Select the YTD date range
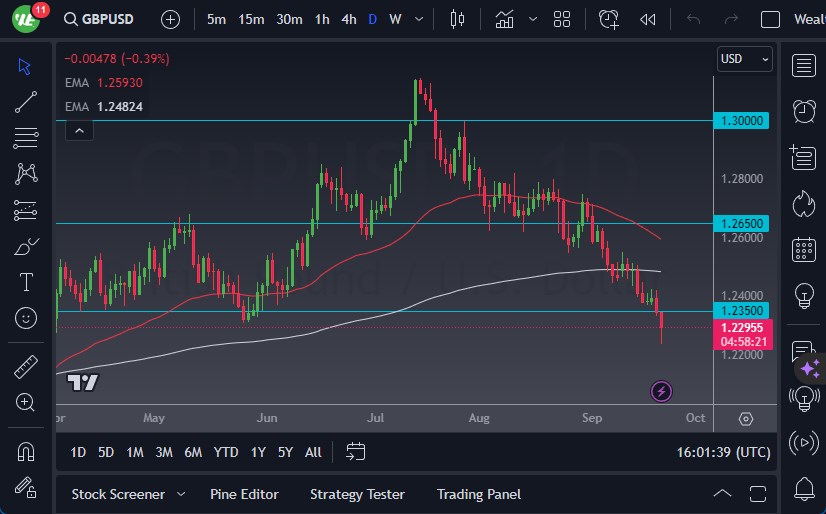Viewport: 826px width, 514px height. point(226,452)
